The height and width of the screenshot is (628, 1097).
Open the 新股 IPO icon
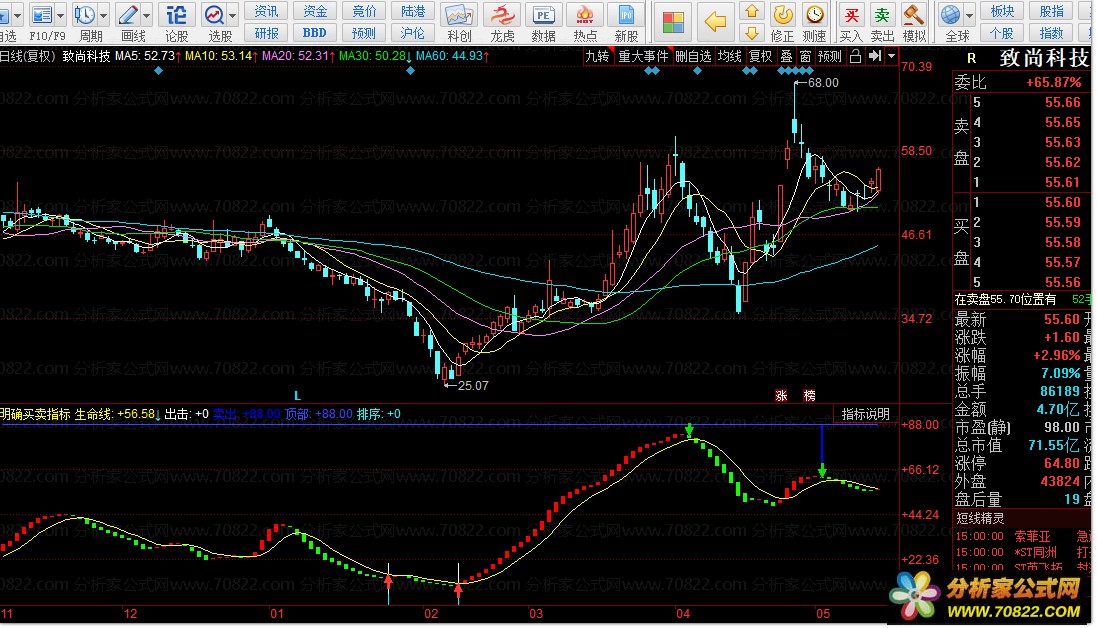coord(626,15)
